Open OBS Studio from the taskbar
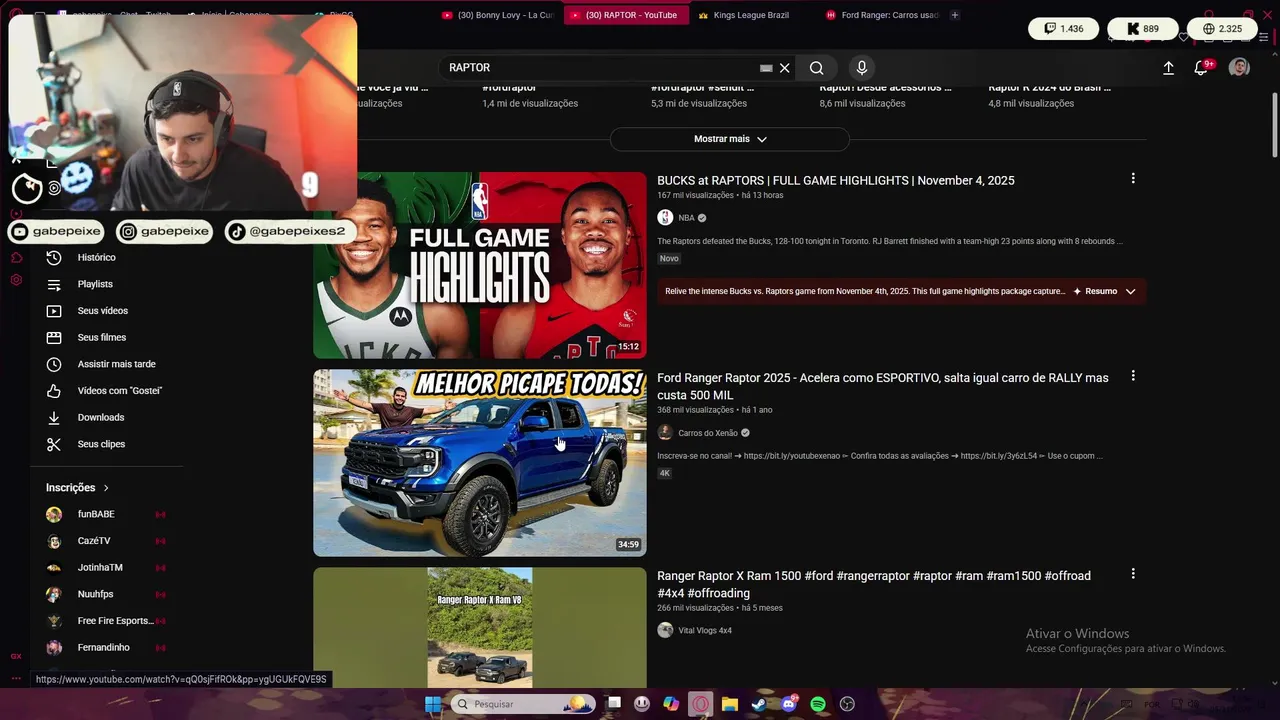The image size is (1280, 720). pos(848,704)
